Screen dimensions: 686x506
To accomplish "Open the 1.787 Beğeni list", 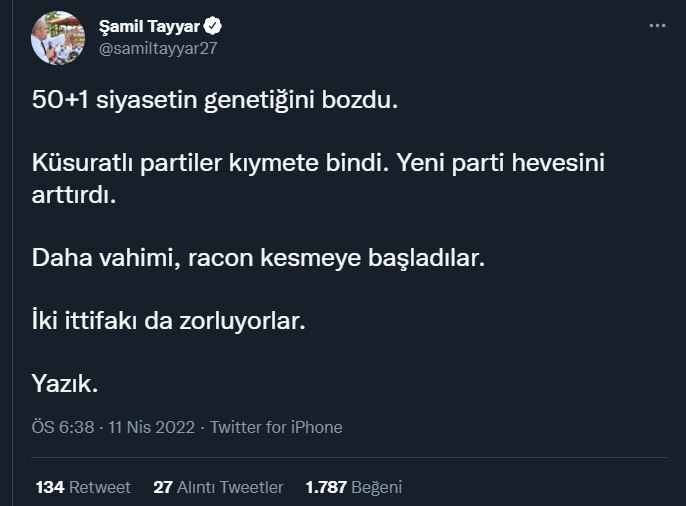I will 353,488.
